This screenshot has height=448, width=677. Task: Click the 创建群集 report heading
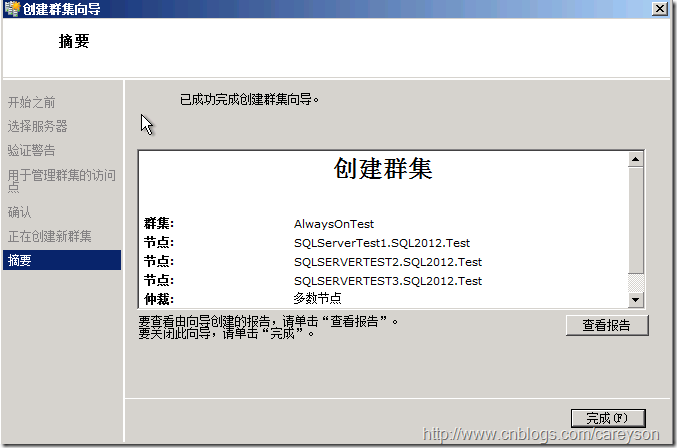point(383,169)
